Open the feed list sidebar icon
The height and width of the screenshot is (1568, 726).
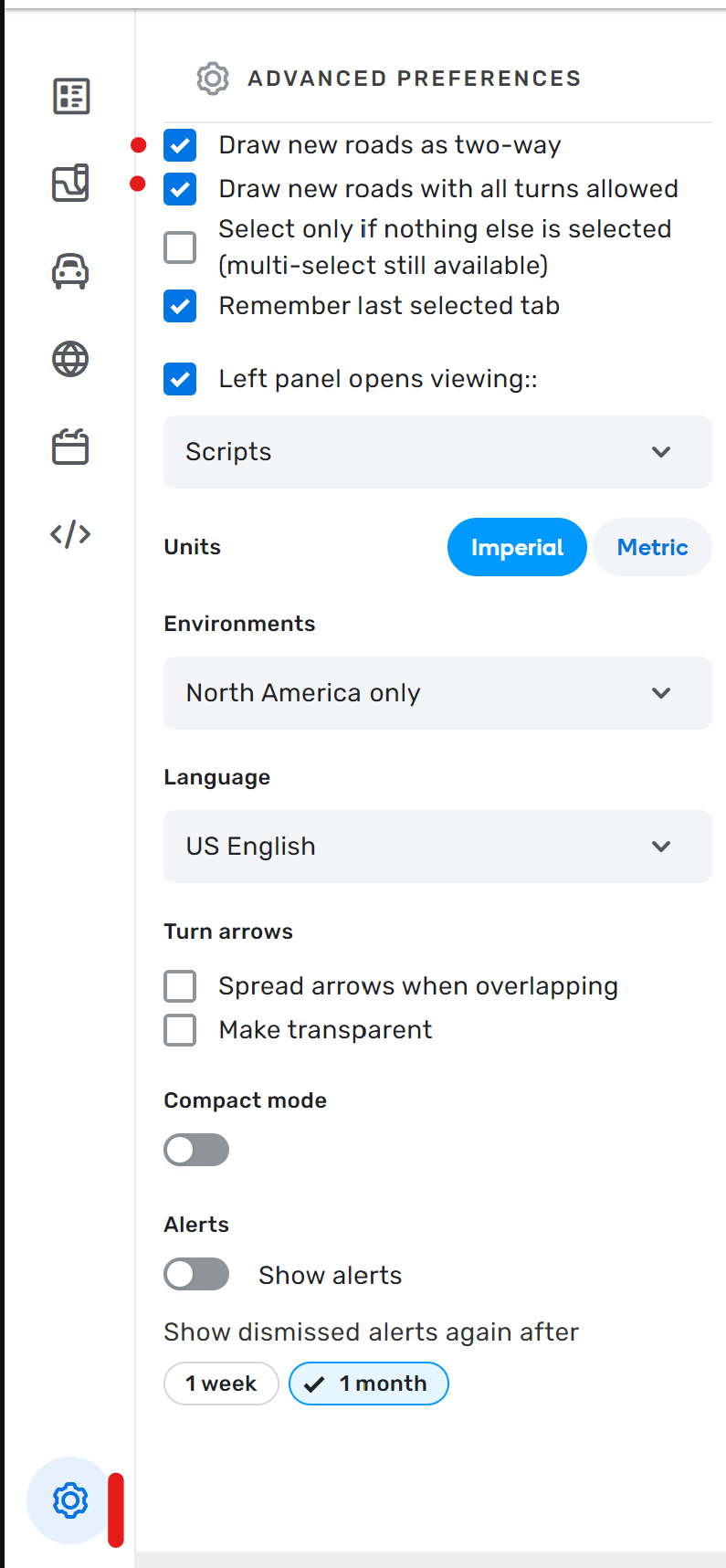coord(71,96)
